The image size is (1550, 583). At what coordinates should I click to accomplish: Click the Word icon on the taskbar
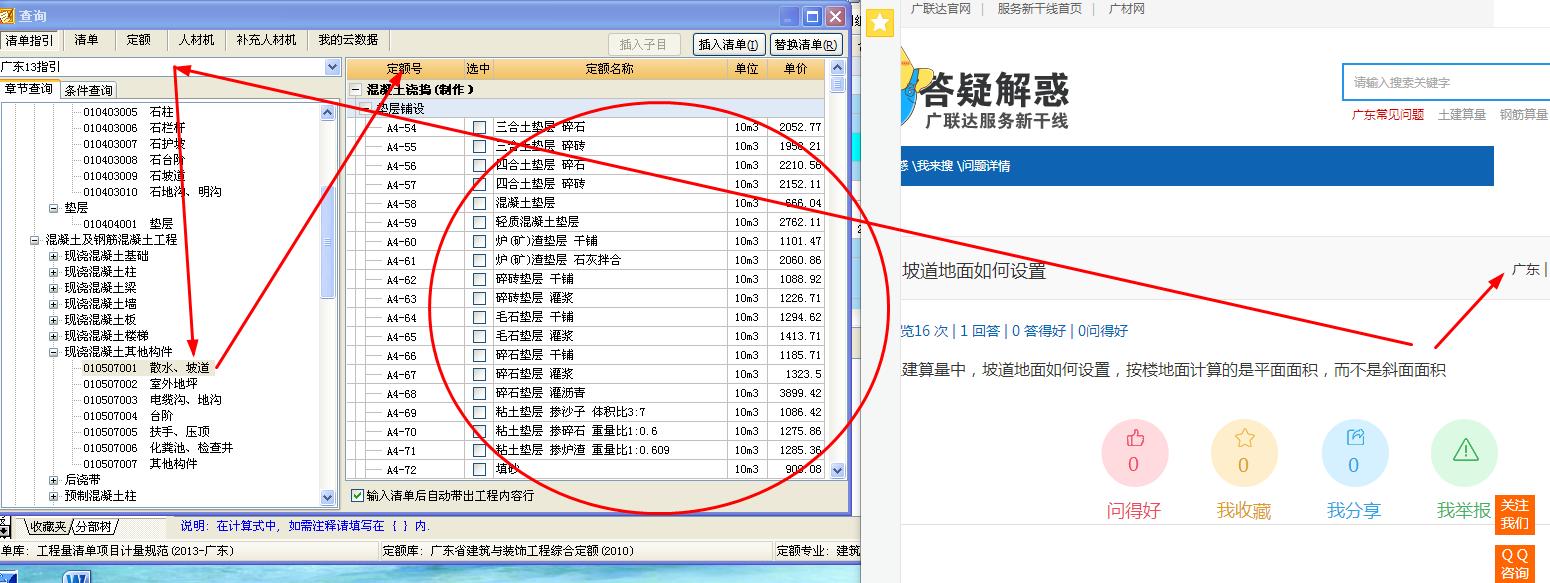pyautogui.click(x=77, y=576)
